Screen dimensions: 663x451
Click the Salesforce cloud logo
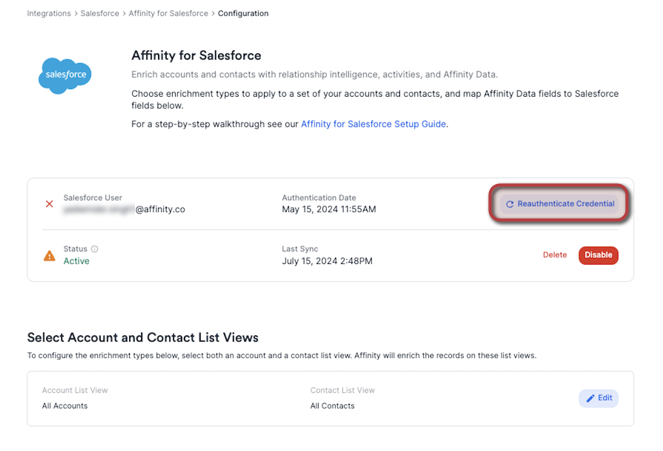tap(68, 76)
